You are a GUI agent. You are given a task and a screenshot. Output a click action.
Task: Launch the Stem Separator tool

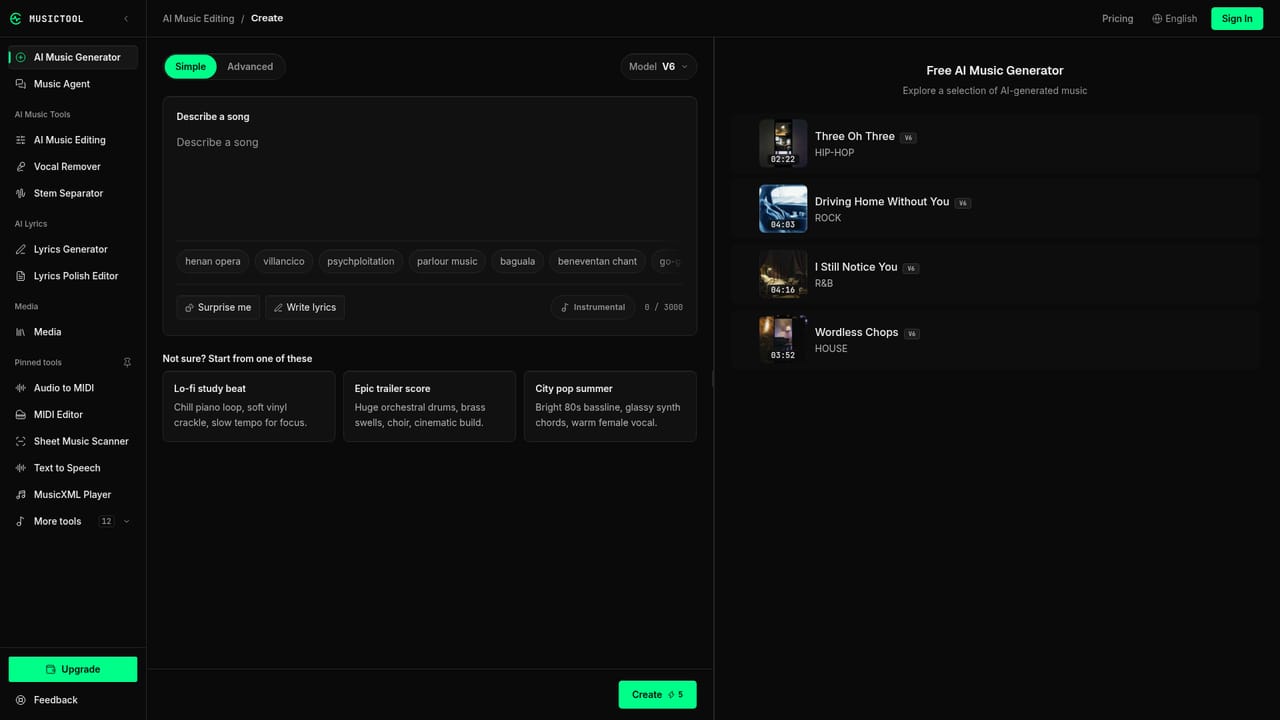pyautogui.click(x=73, y=193)
